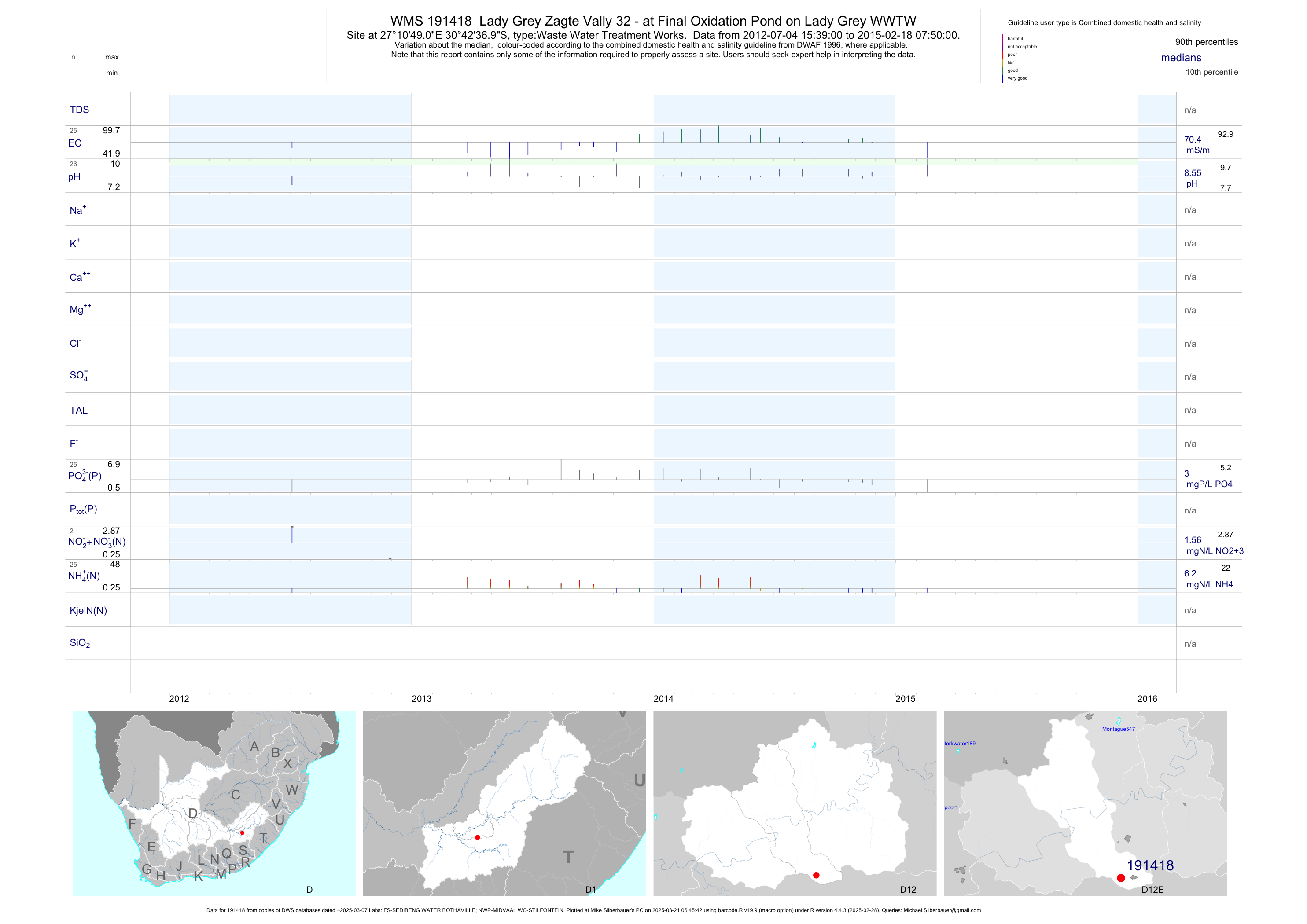
Task: Click the red dot on D12 catchment map
Action: (x=816, y=875)
